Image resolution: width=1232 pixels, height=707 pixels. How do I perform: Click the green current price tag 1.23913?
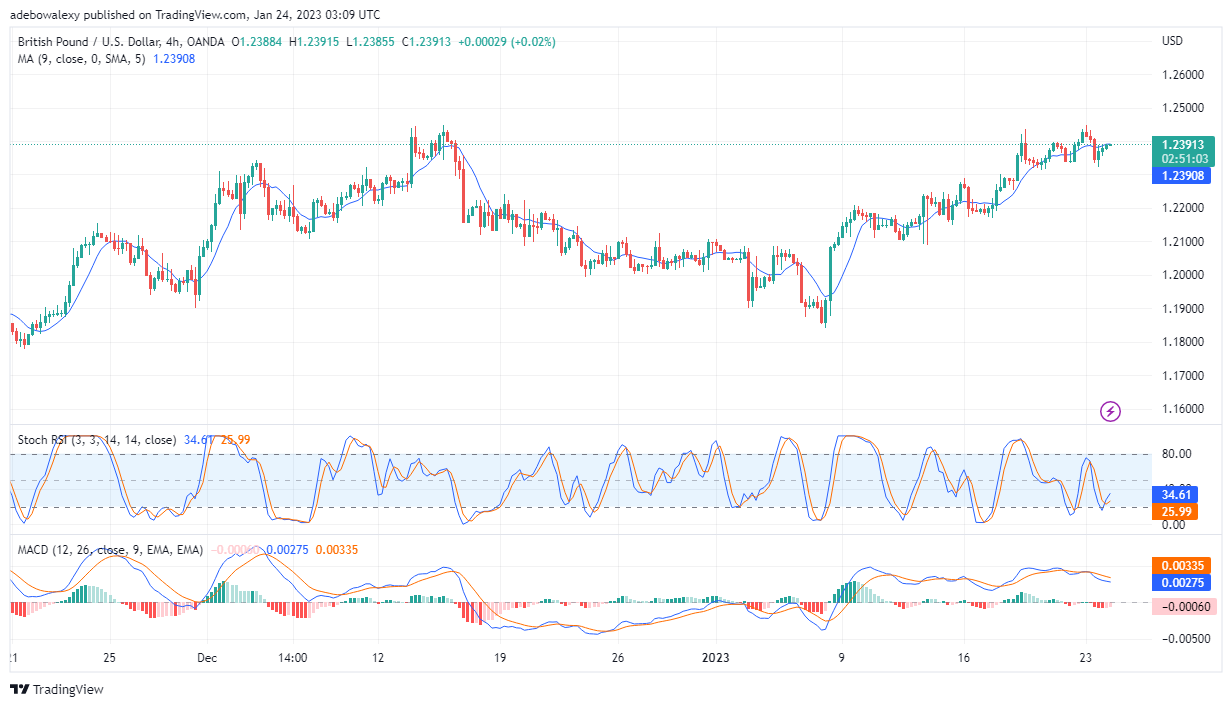point(1182,144)
